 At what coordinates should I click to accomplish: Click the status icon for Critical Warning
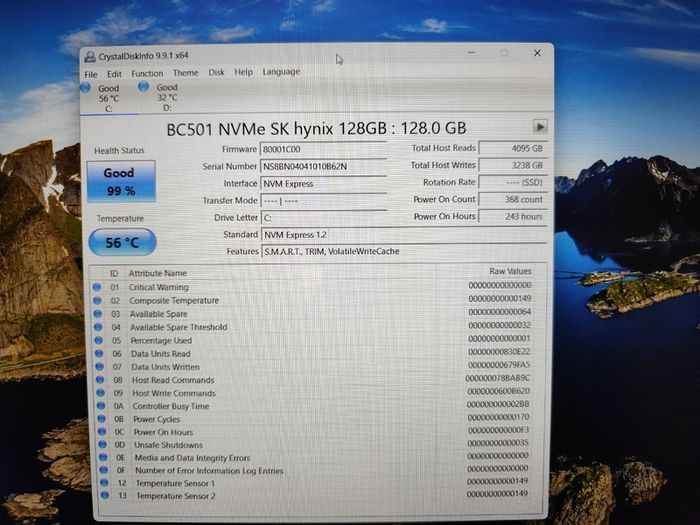point(97,287)
